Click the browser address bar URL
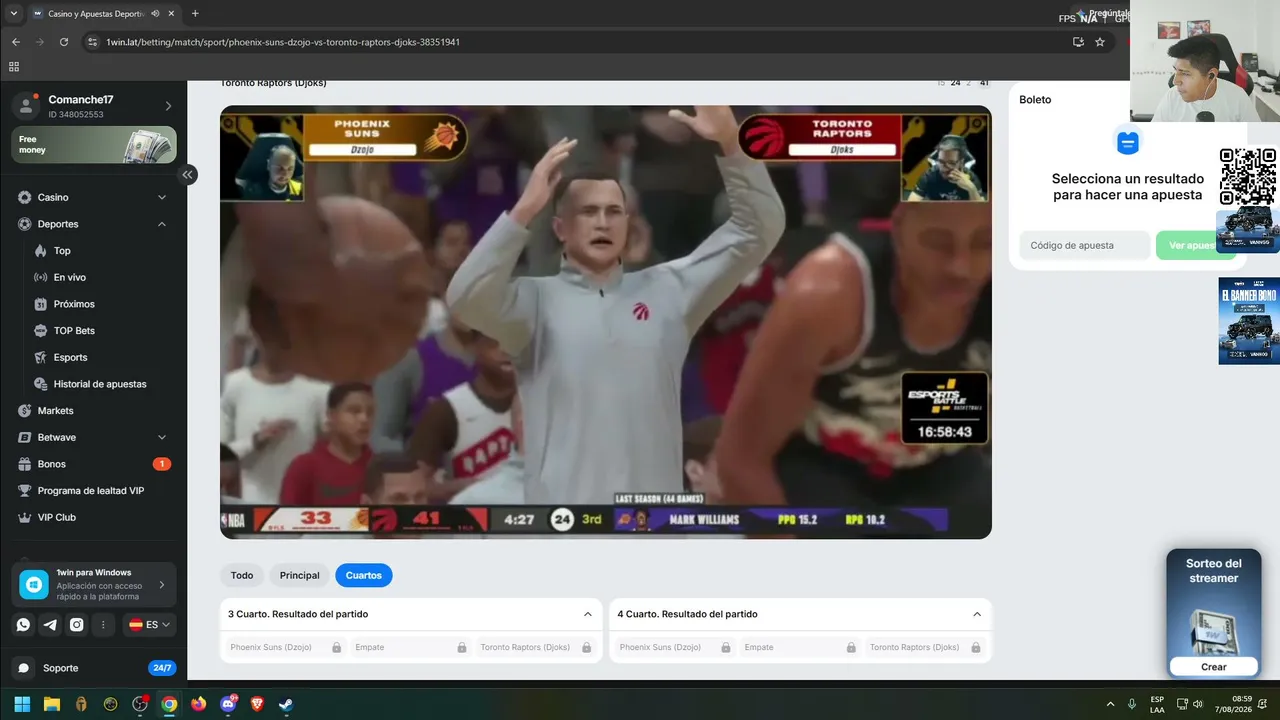 click(x=283, y=42)
